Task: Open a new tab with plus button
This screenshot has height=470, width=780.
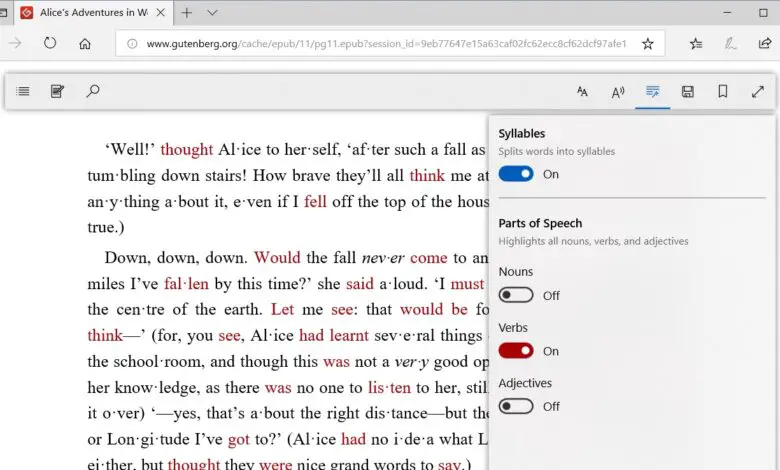Action: (x=187, y=13)
